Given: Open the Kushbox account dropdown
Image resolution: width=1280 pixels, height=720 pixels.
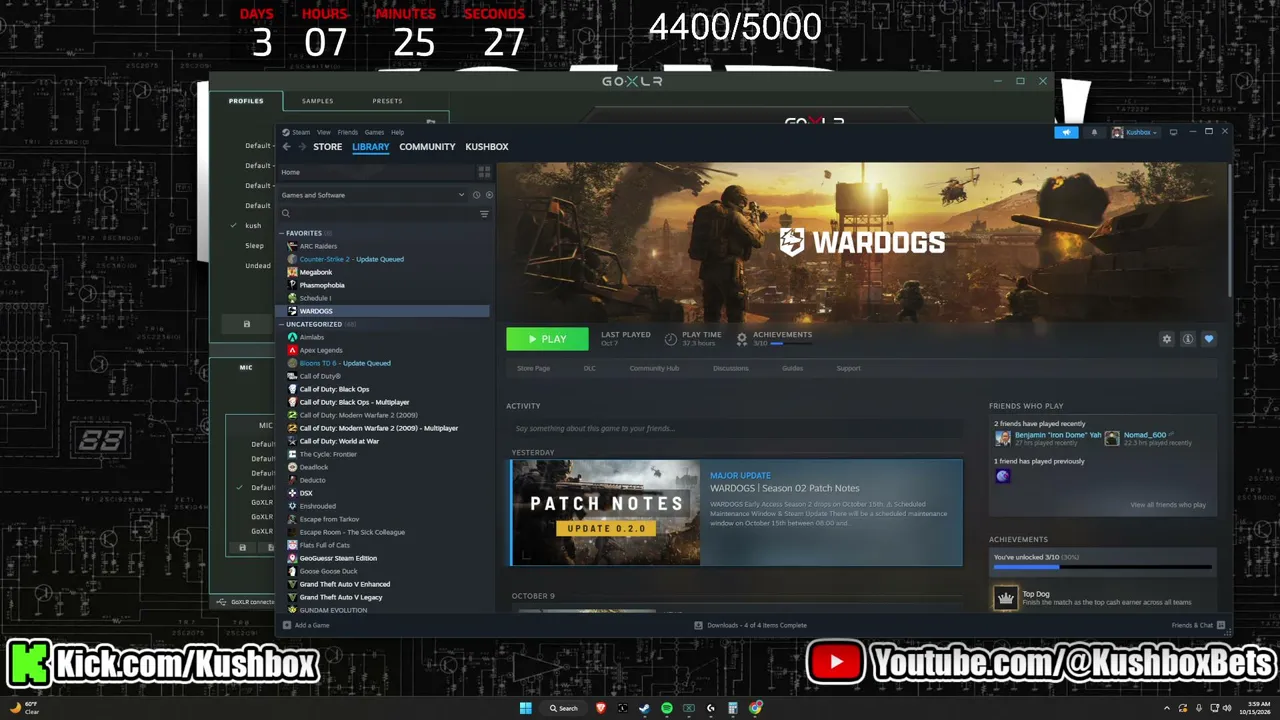Looking at the screenshot, I should tap(1134, 132).
